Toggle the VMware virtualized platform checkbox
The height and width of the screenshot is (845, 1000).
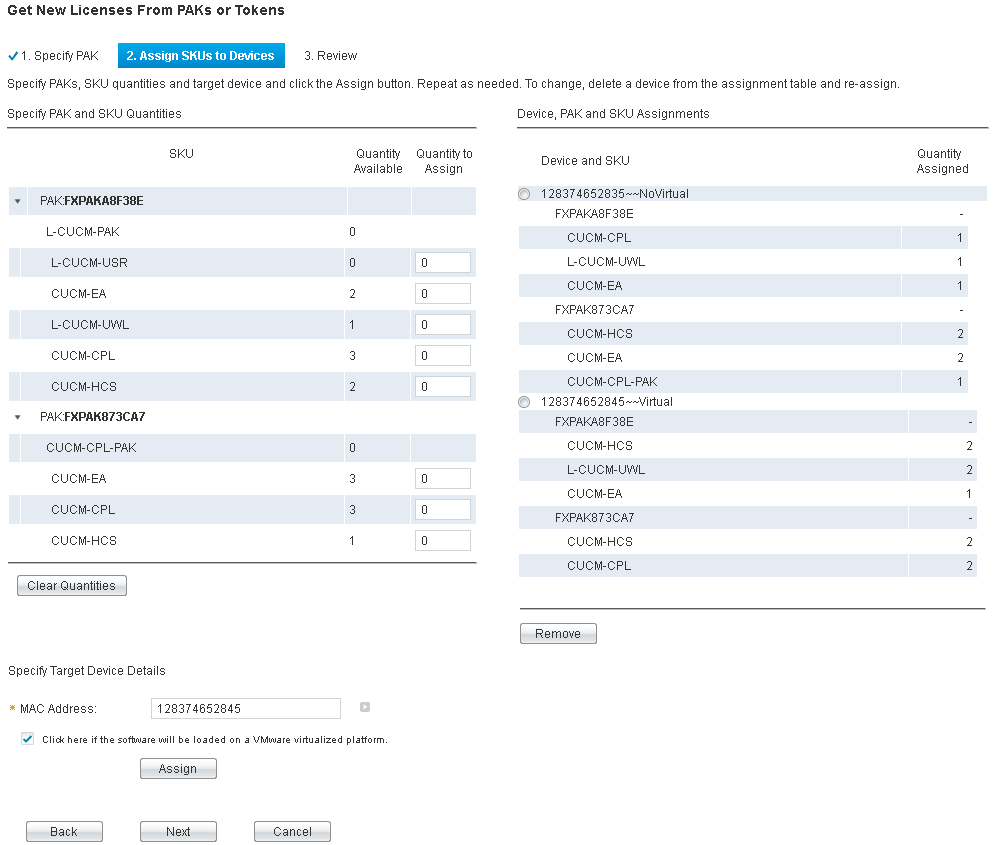(x=27, y=738)
